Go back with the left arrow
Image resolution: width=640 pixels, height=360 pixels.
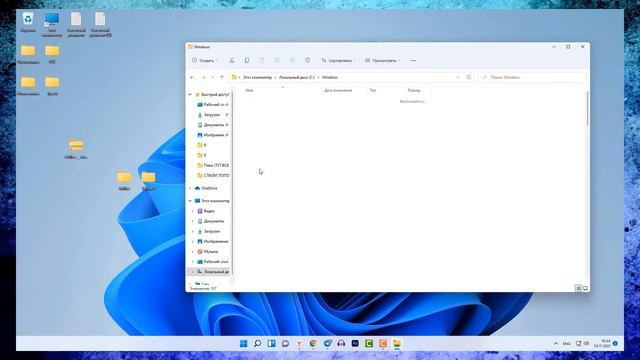pyautogui.click(x=192, y=77)
